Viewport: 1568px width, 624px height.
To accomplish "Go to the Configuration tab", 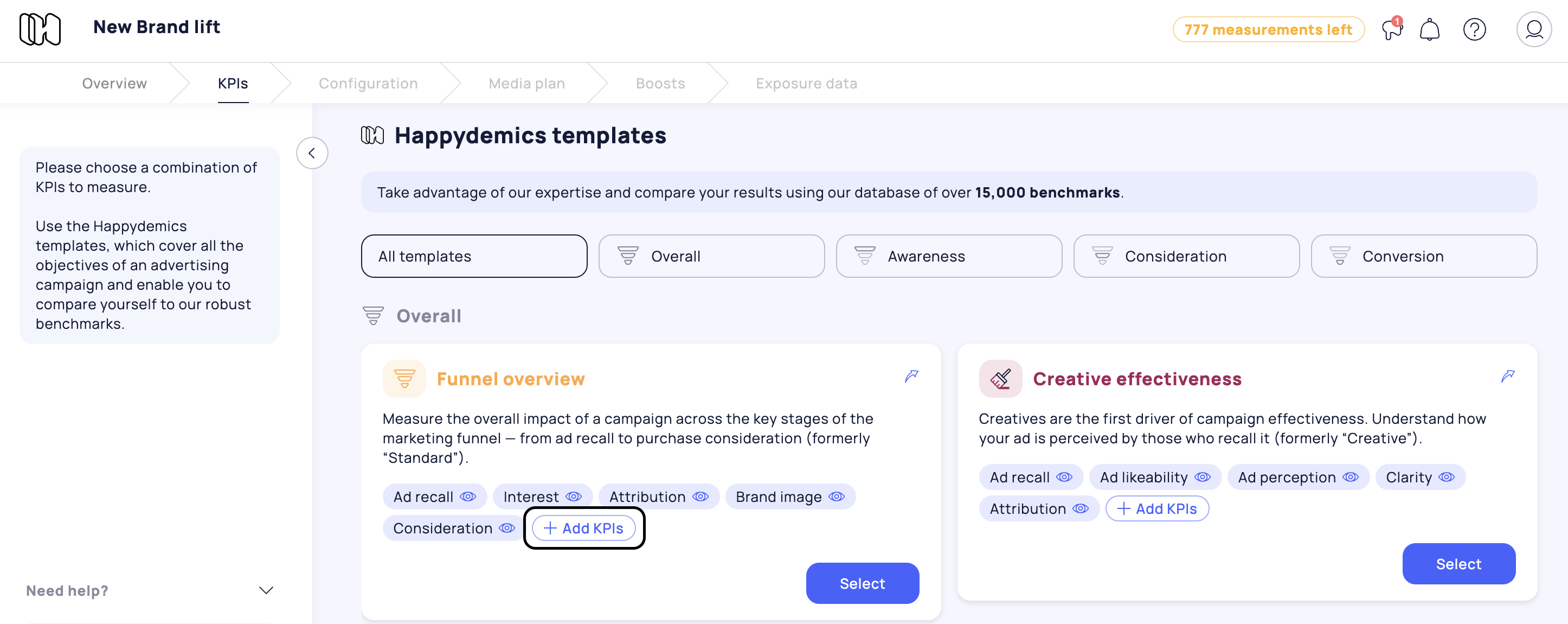I will pyautogui.click(x=368, y=84).
